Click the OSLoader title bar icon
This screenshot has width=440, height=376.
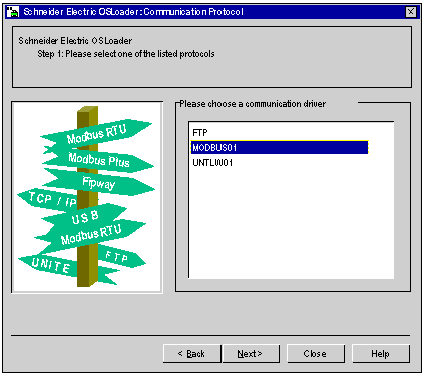tap(13, 12)
